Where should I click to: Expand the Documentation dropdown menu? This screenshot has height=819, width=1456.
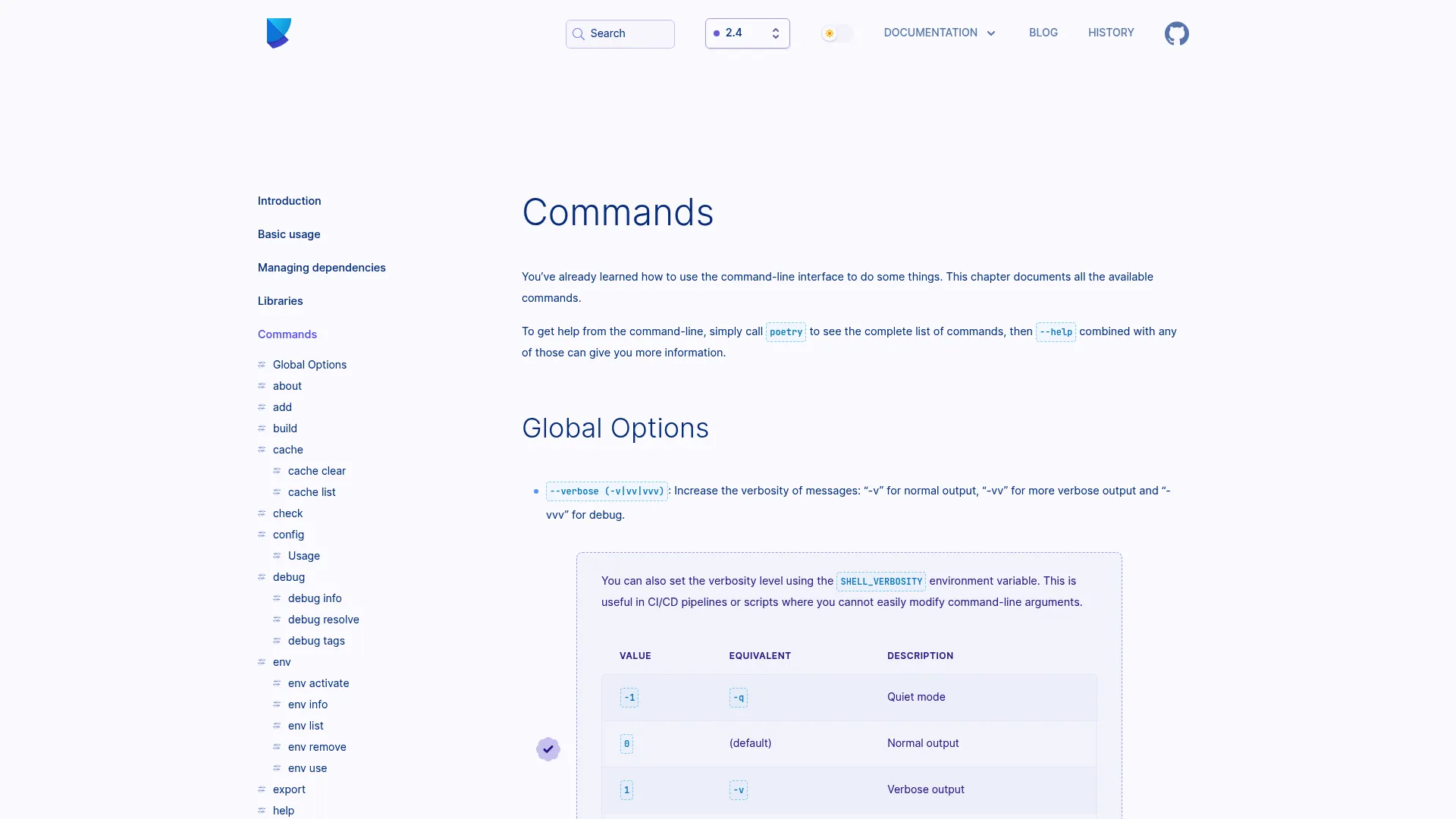click(940, 33)
